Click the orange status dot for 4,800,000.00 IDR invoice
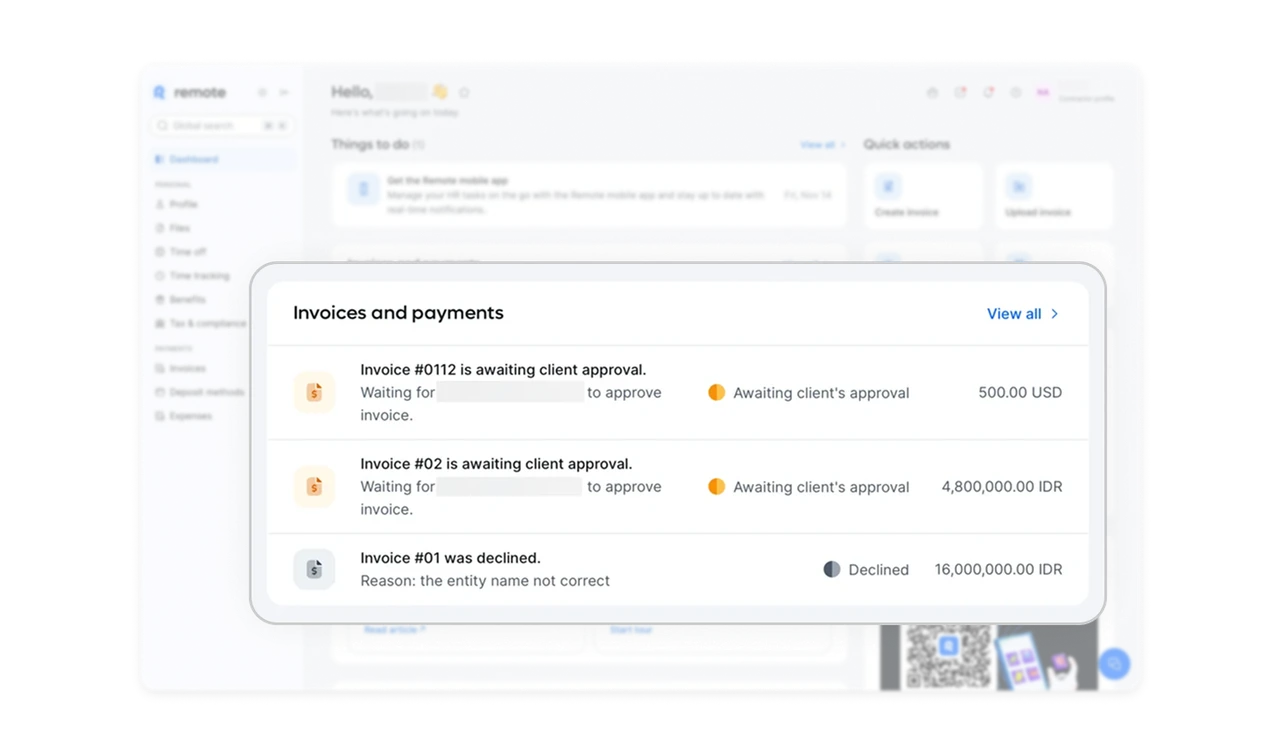This screenshot has width=1280, height=754. tap(716, 486)
